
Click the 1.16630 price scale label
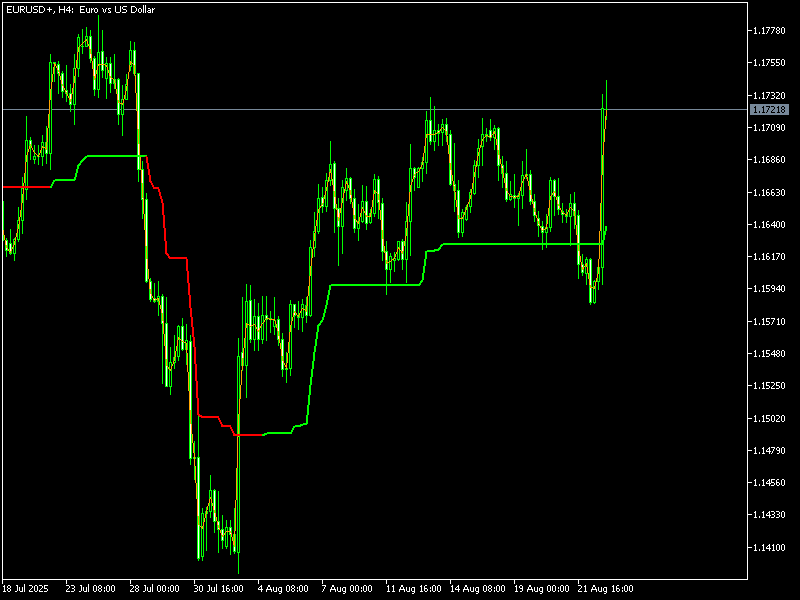point(769,193)
